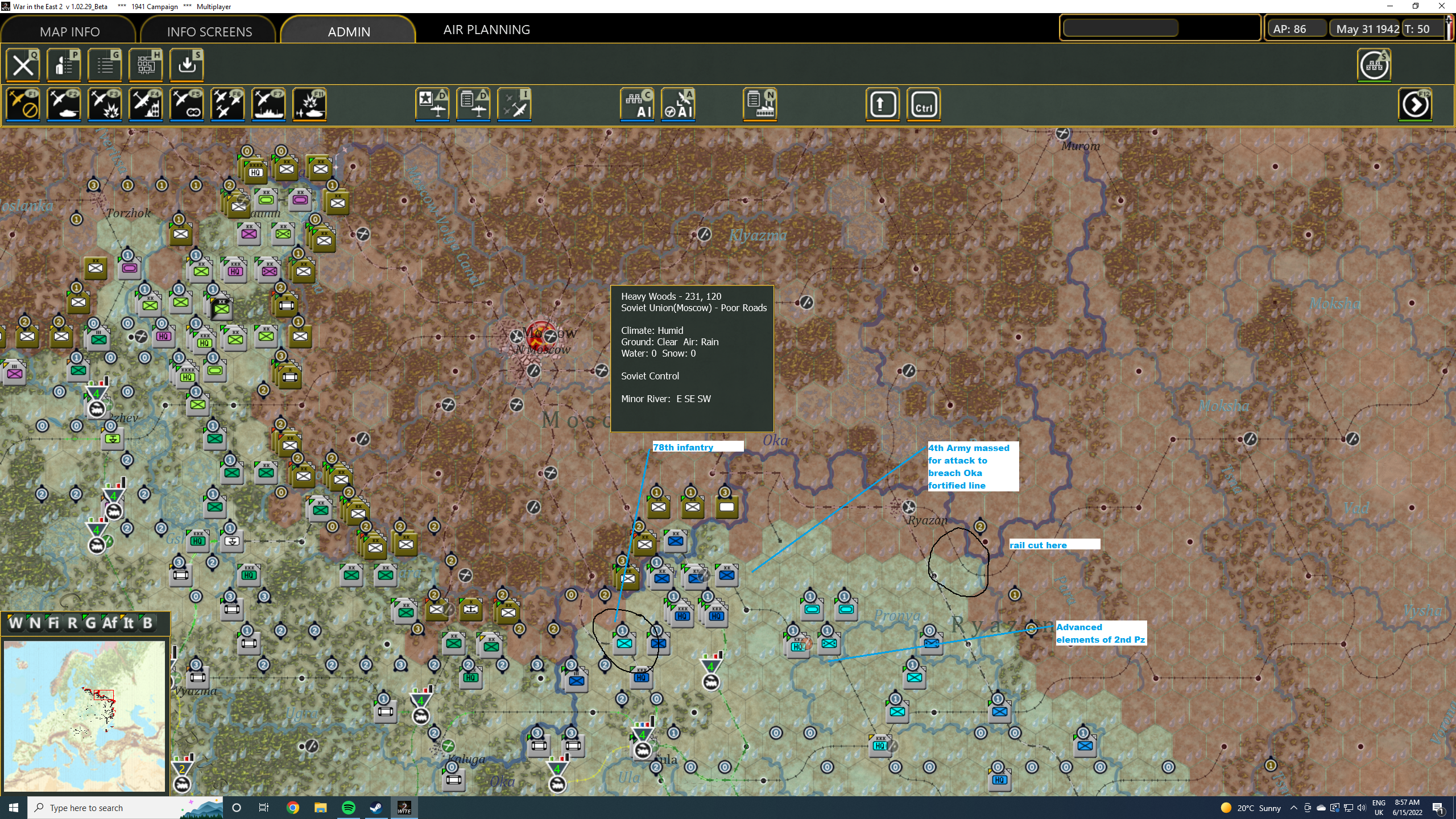This screenshot has width=1456, height=819.
Task: Toggle the It nationality filter on minimap
Action: (x=128, y=623)
